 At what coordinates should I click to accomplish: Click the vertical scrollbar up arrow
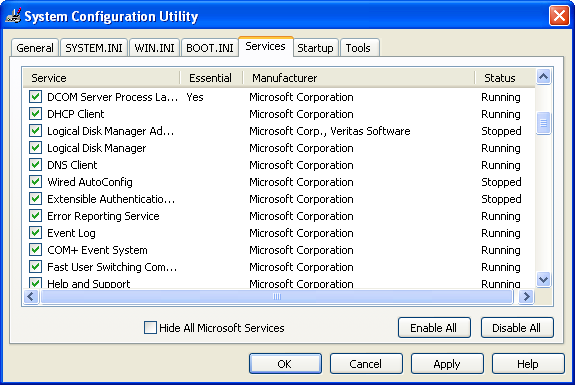pyautogui.click(x=543, y=77)
